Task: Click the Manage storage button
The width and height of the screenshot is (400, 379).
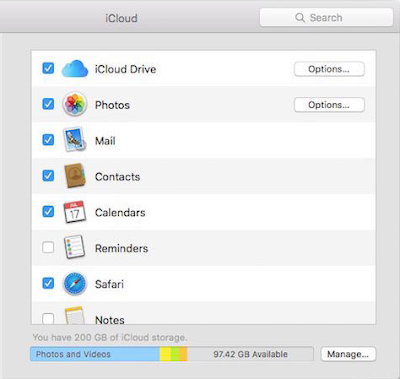Action: click(x=348, y=354)
